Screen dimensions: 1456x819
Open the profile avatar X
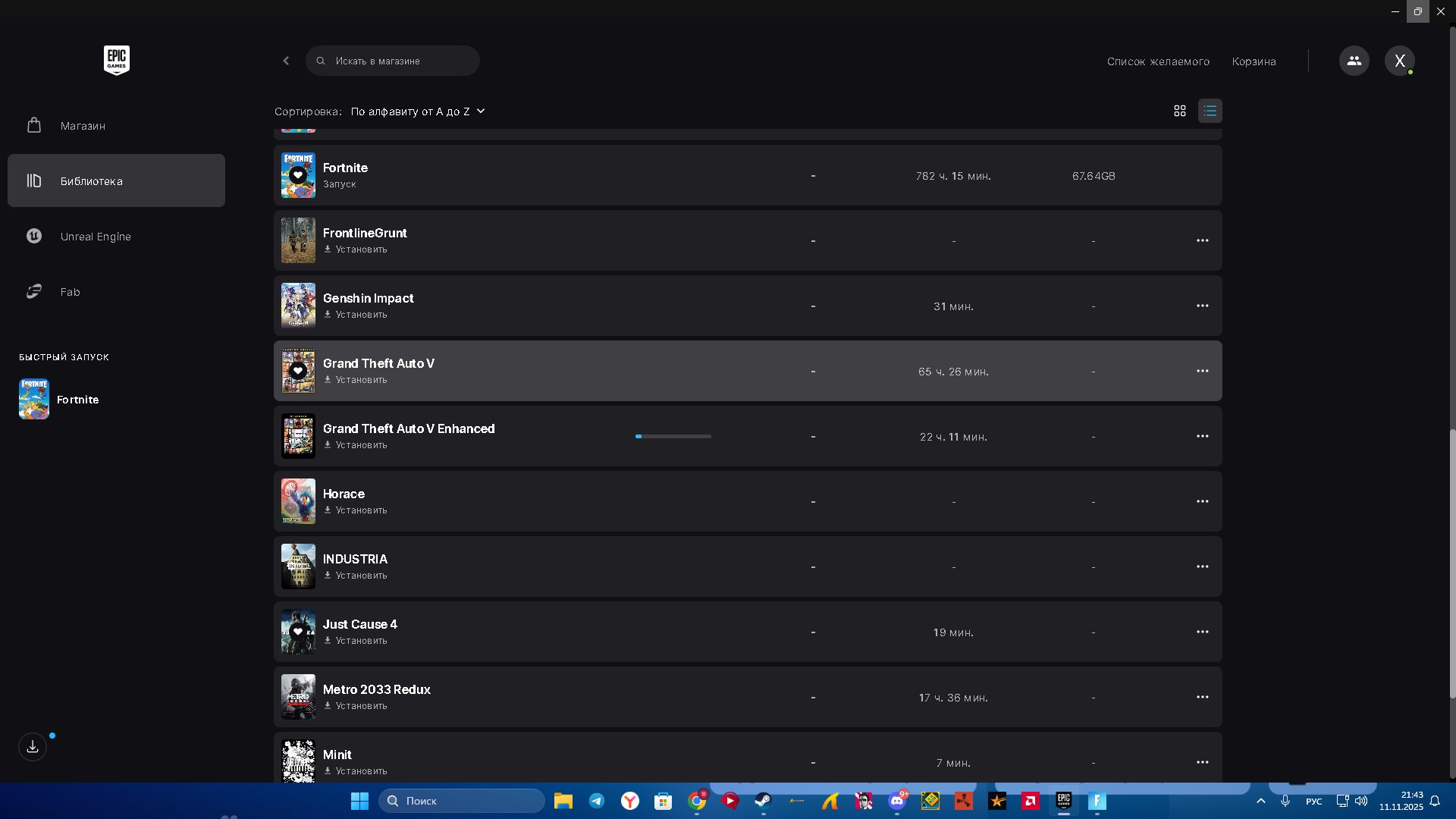(x=1399, y=61)
